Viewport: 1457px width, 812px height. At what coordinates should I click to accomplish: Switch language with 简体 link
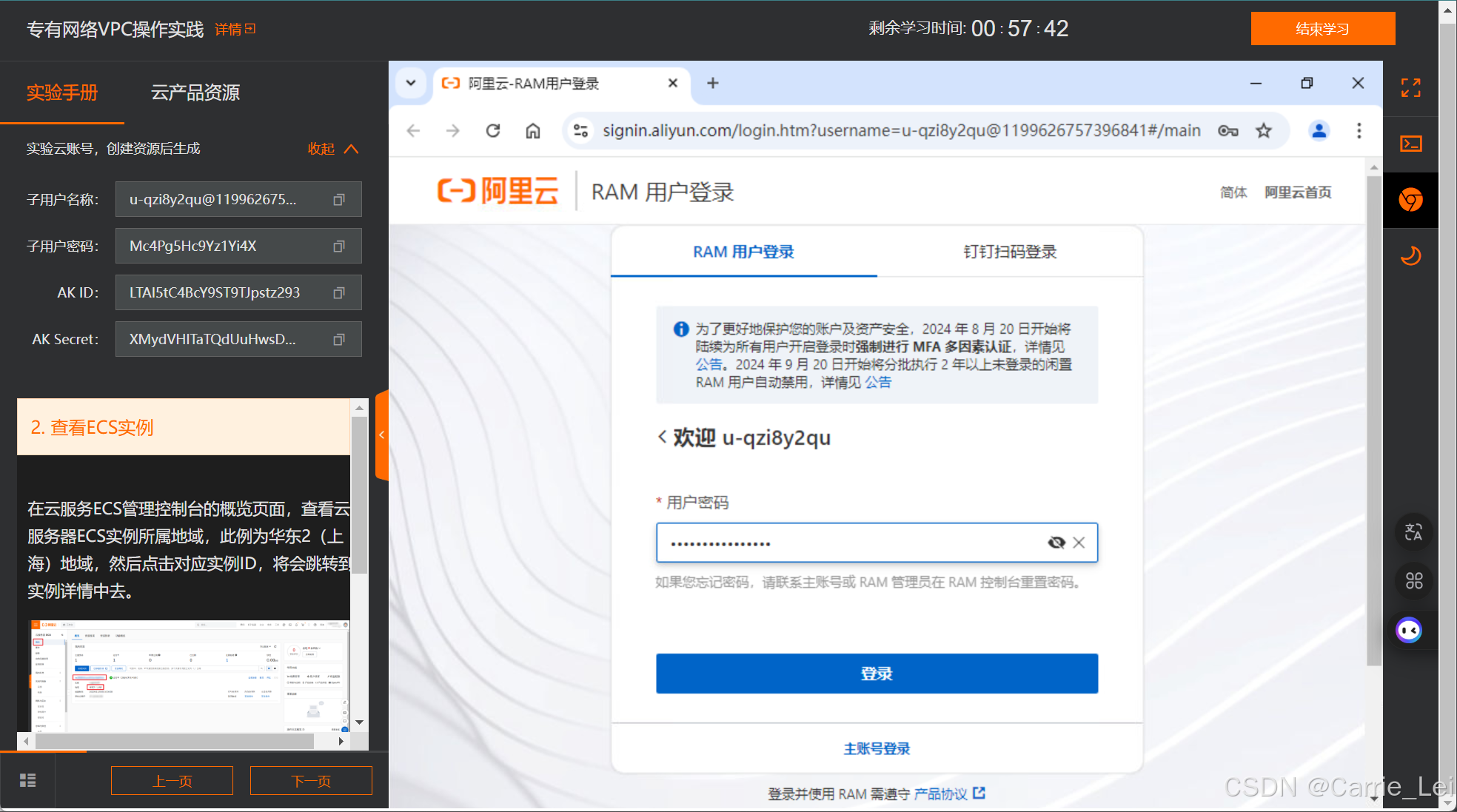pos(1233,192)
